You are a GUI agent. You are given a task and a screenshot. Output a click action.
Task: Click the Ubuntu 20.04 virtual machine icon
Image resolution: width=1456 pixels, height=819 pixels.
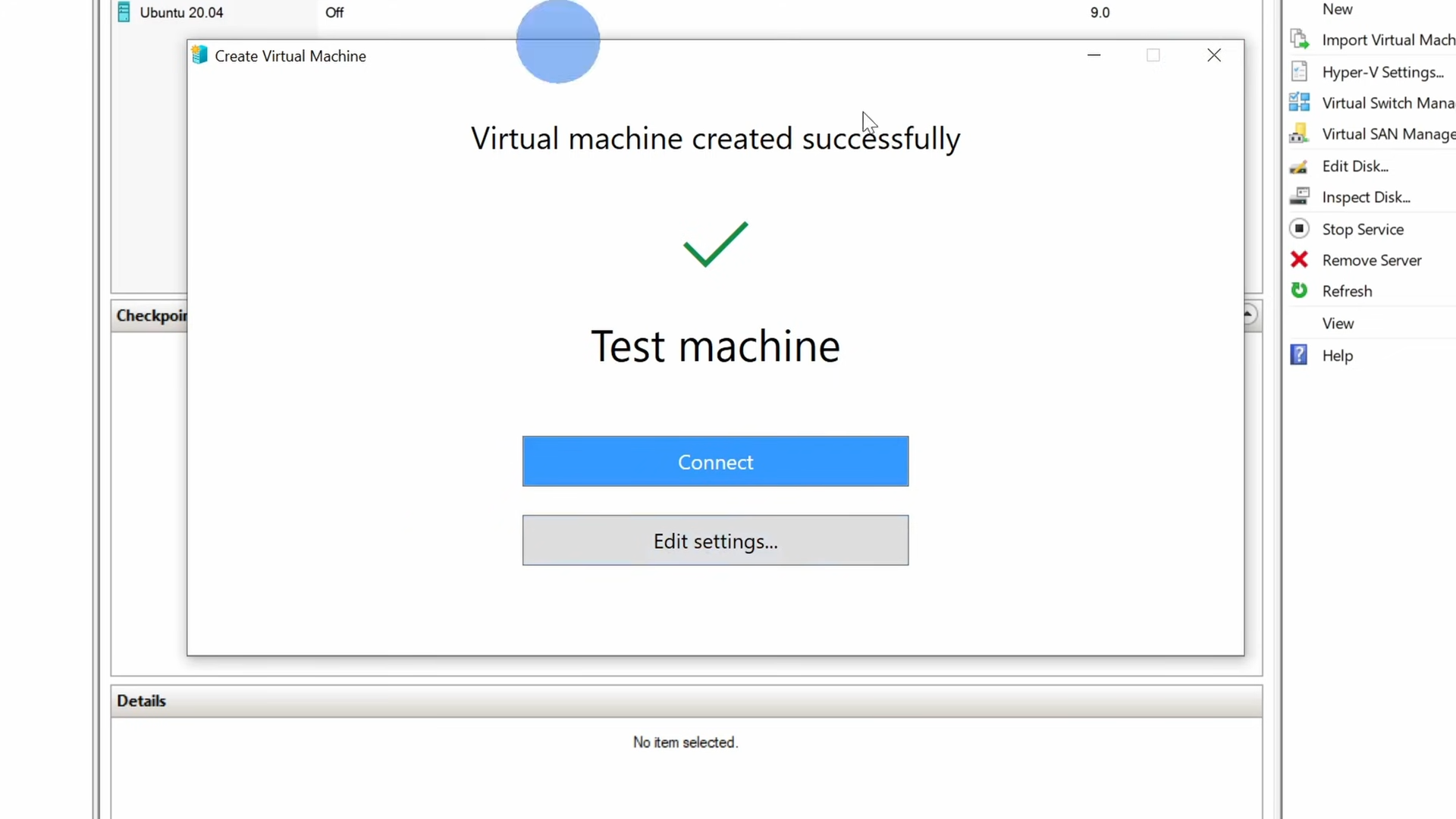tap(123, 12)
